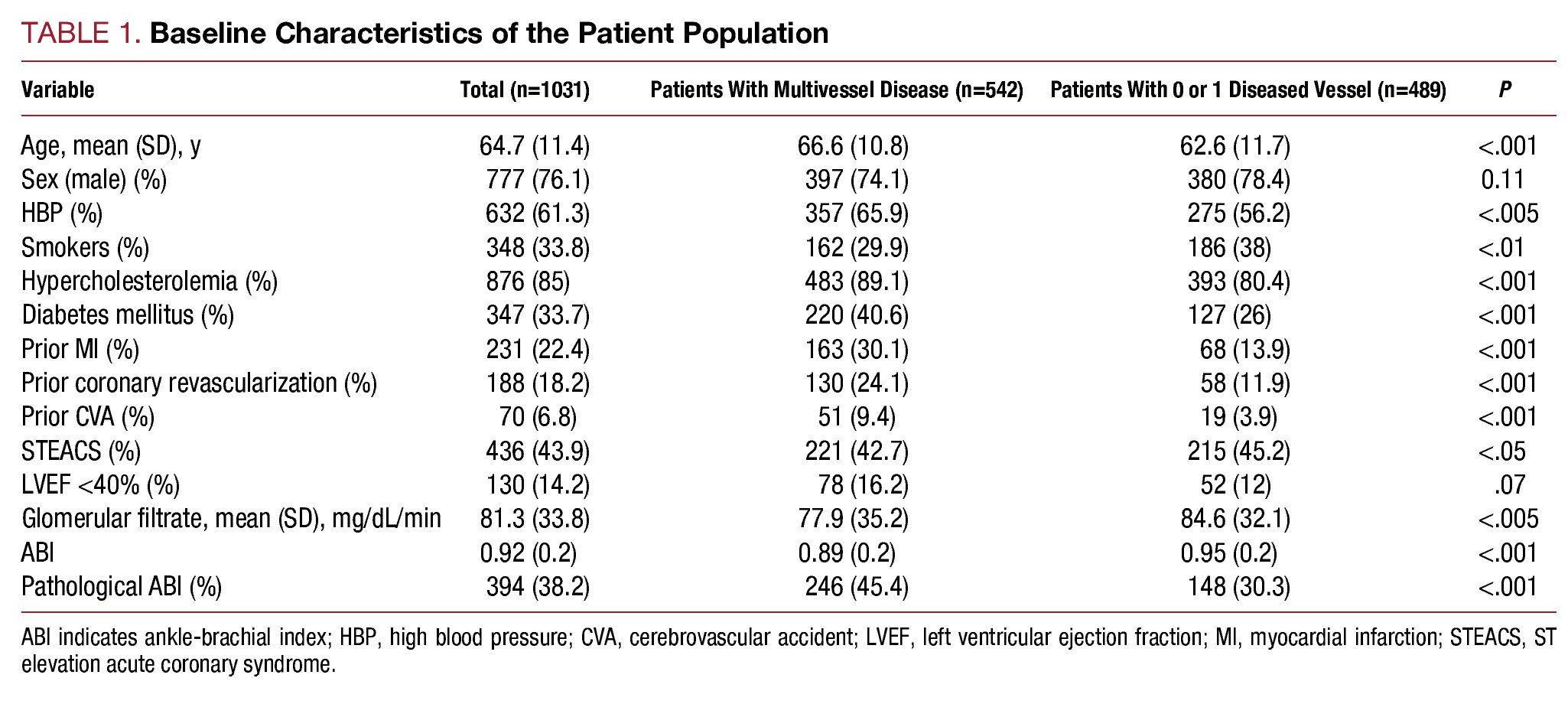This screenshot has width=1568, height=704.
Task: Click 'Patients With Multivessel Disease (n=542)' header
Action: pos(836,90)
